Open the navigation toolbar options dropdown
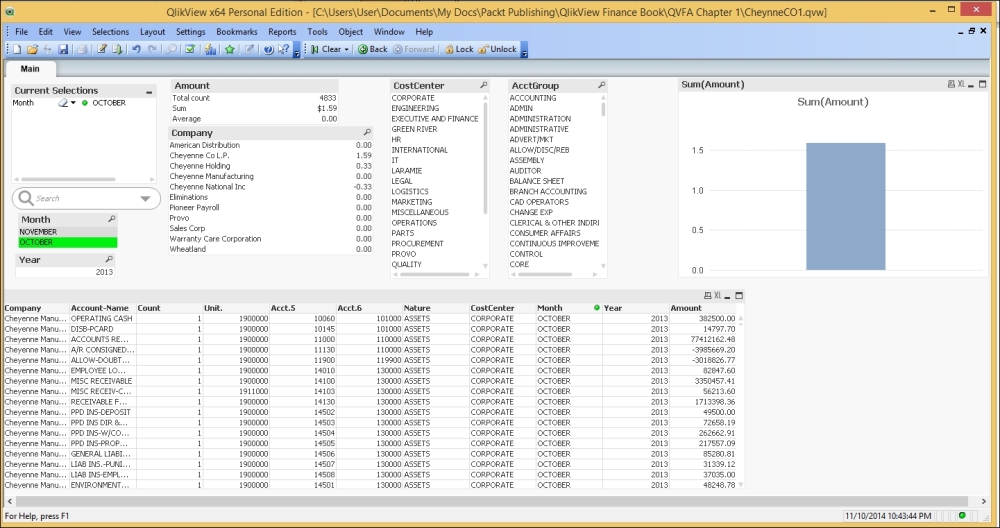The width and height of the screenshot is (1000, 528). point(524,50)
